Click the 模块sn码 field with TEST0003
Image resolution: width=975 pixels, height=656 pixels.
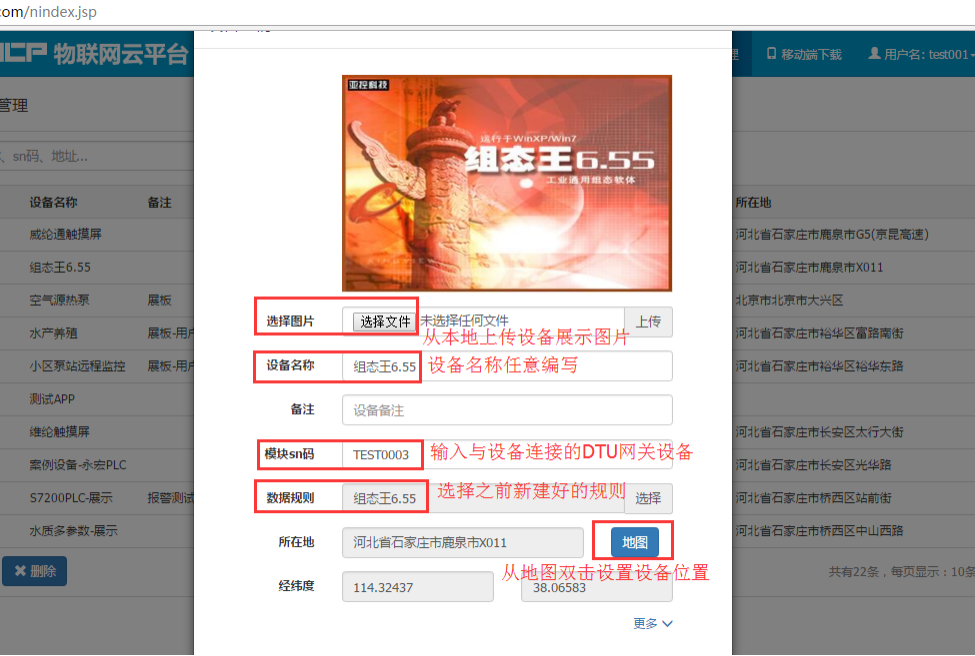(x=507, y=455)
